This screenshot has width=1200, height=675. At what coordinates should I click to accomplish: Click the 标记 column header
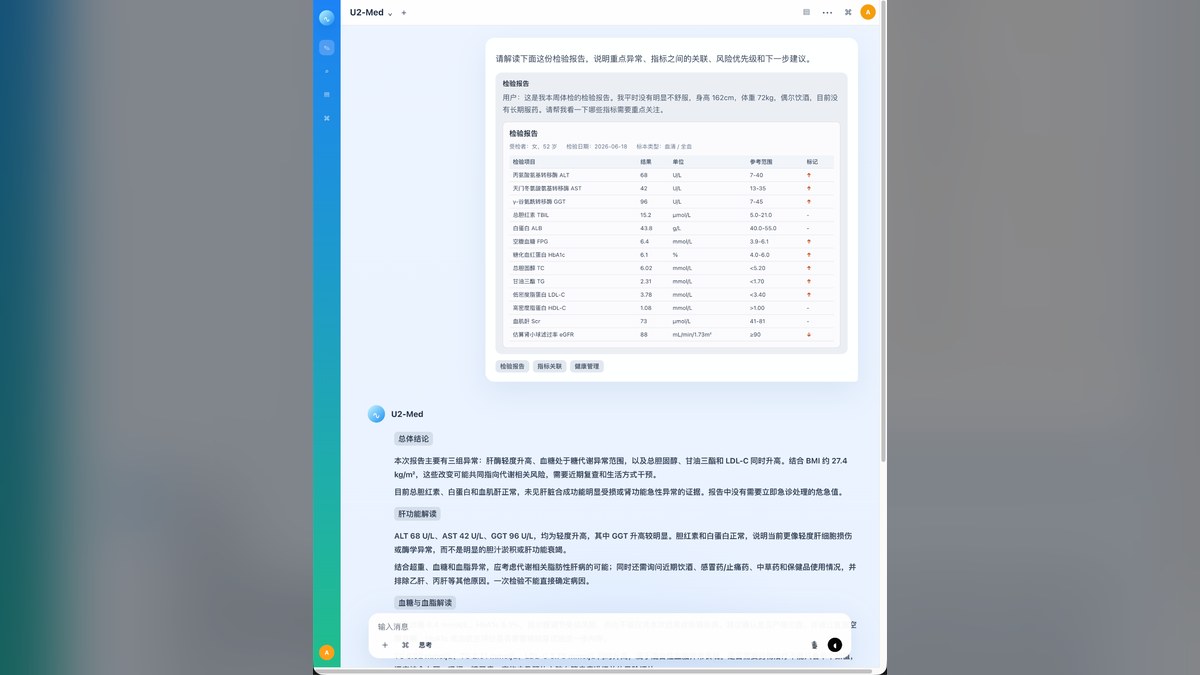coord(813,162)
